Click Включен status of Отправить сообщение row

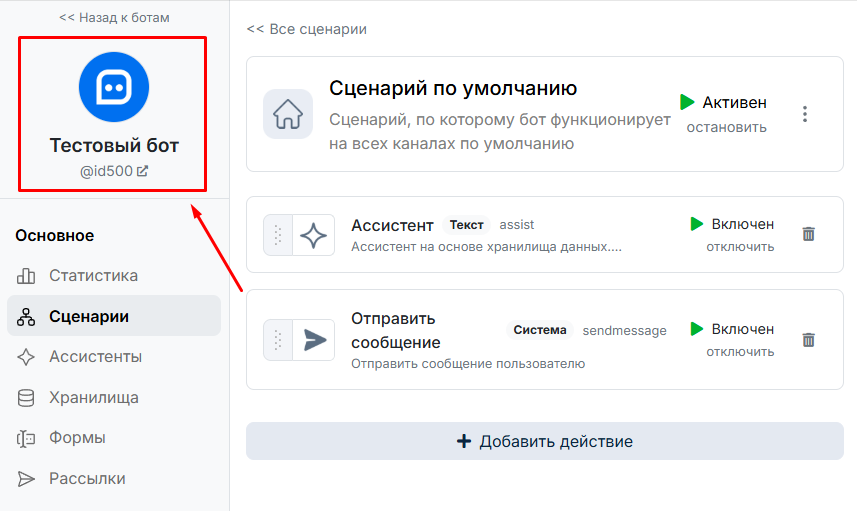[x=742, y=329]
